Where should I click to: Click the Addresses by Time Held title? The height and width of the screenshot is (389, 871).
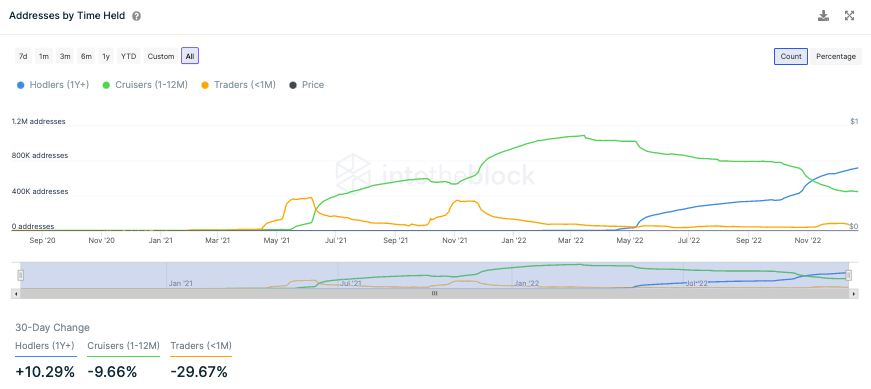[x=67, y=16]
